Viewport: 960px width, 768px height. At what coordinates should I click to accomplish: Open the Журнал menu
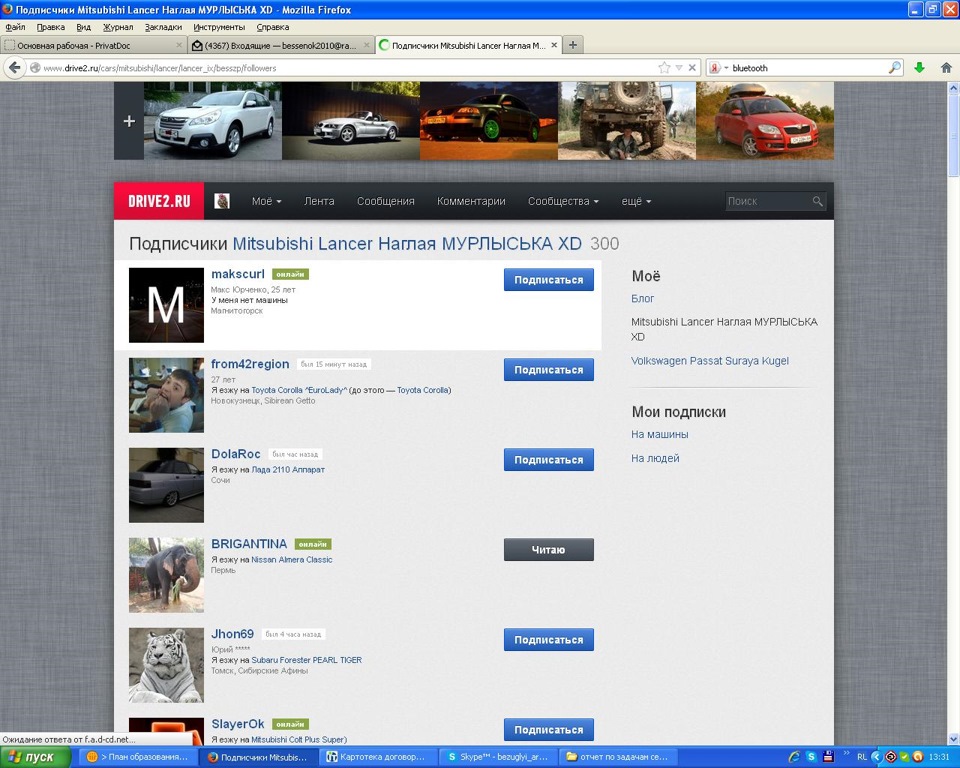118,27
